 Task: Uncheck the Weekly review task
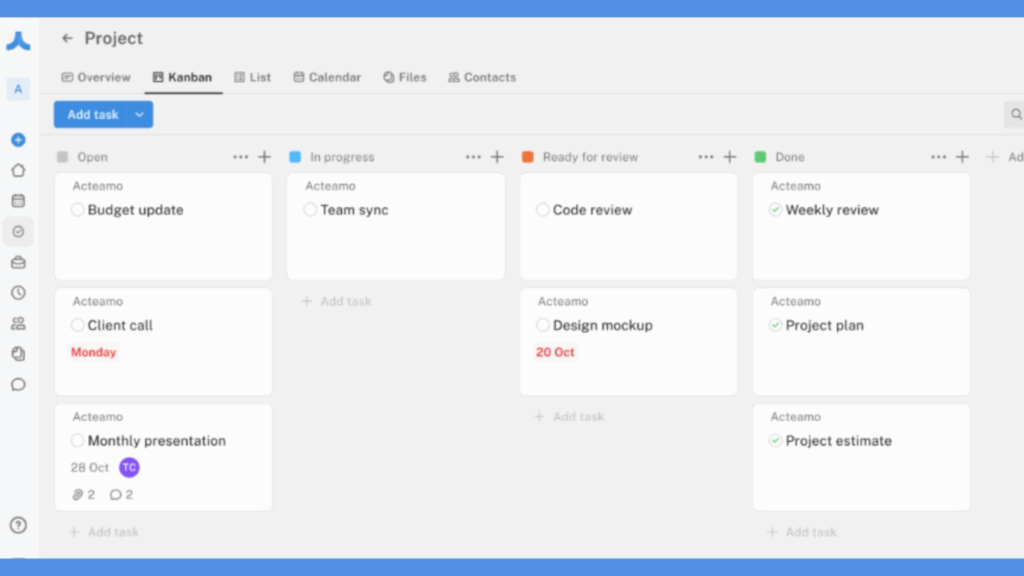[x=775, y=210]
